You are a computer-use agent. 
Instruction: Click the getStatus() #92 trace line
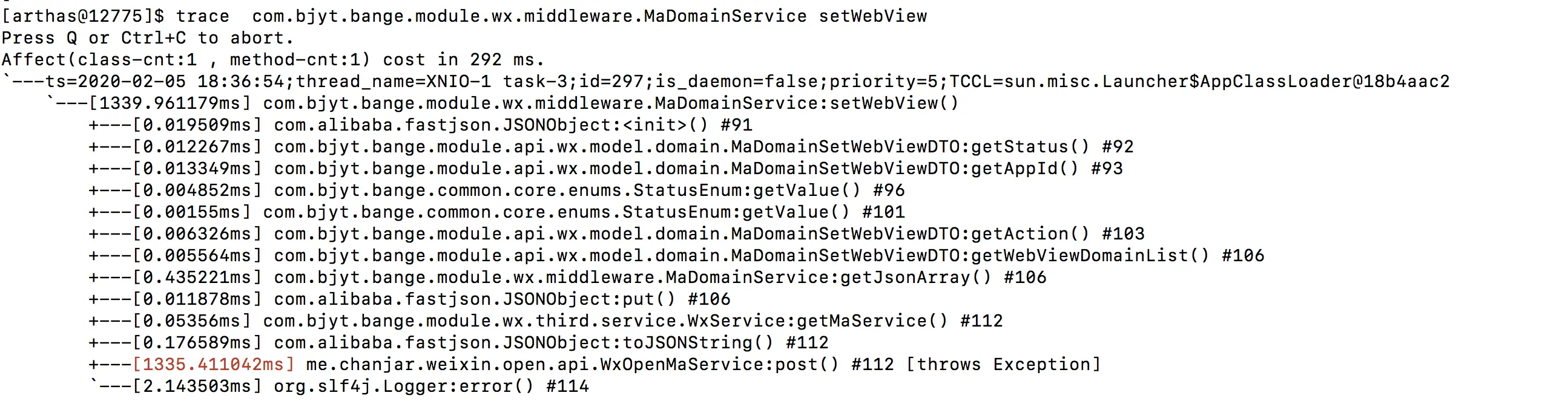pos(611,146)
